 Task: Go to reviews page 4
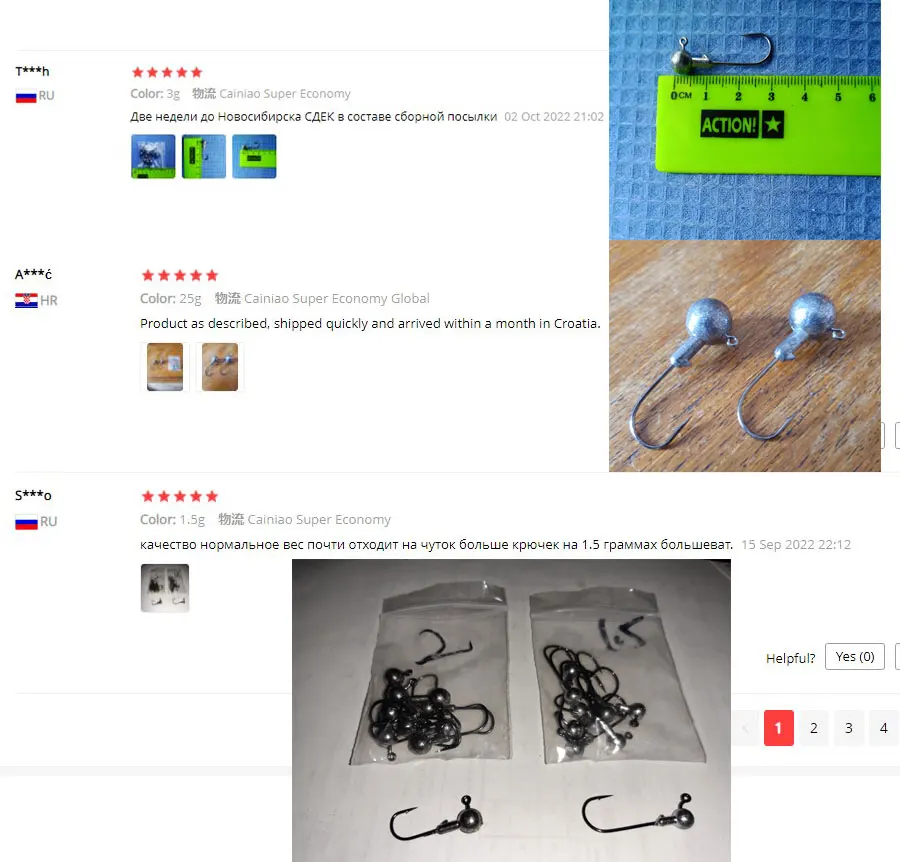pyautogui.click(x=883, y=728)
